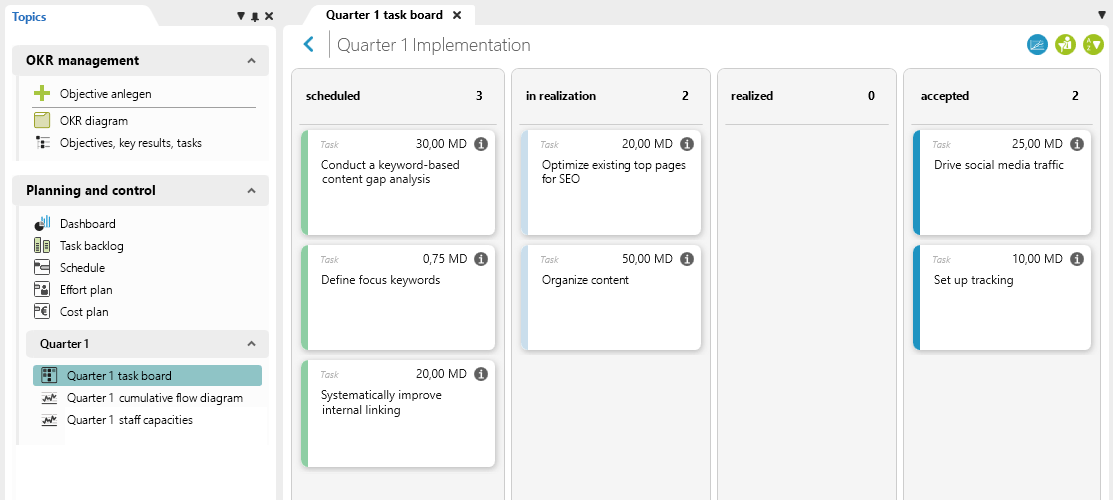Open the Dashboard chart icon
The height and width of the screenshot is (500, 1113).
pos(42,223)
